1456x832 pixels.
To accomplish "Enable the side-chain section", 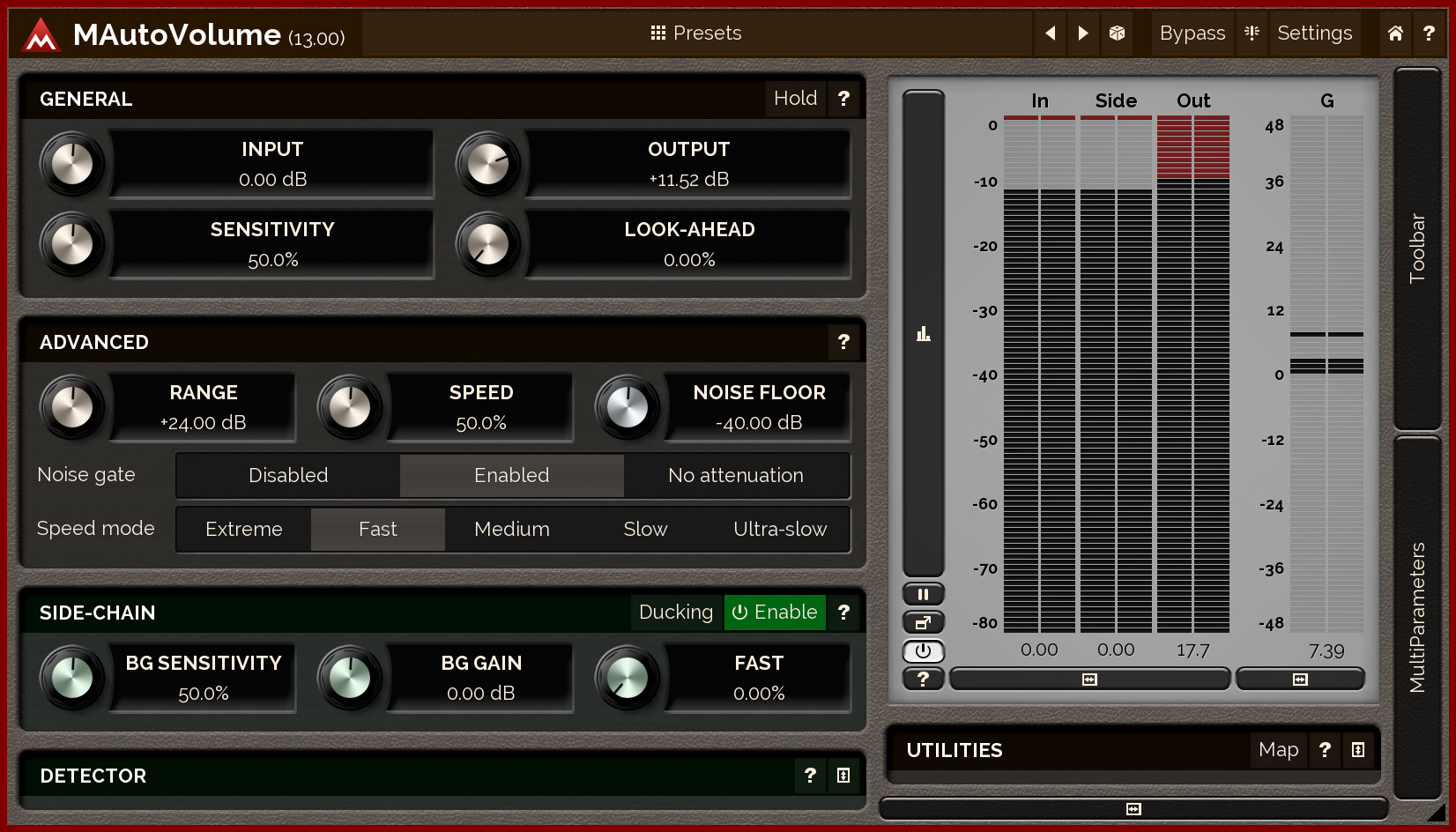I will coord(775,613).
